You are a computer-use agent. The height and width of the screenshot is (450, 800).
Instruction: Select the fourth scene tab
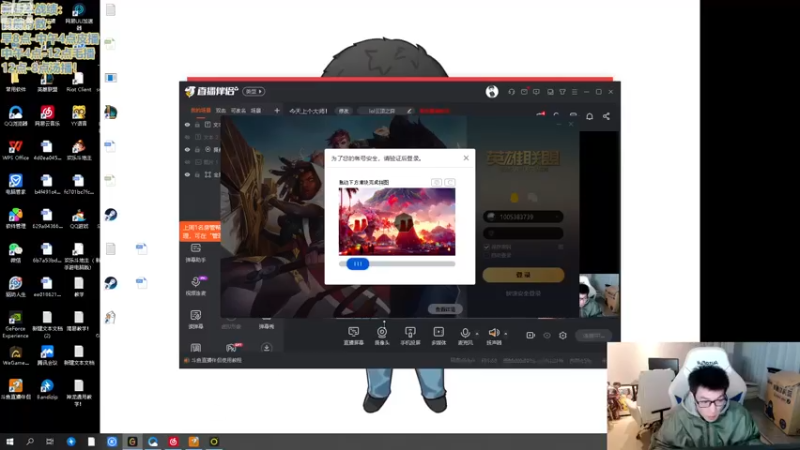pyautogui.click(x=256, y=110)
